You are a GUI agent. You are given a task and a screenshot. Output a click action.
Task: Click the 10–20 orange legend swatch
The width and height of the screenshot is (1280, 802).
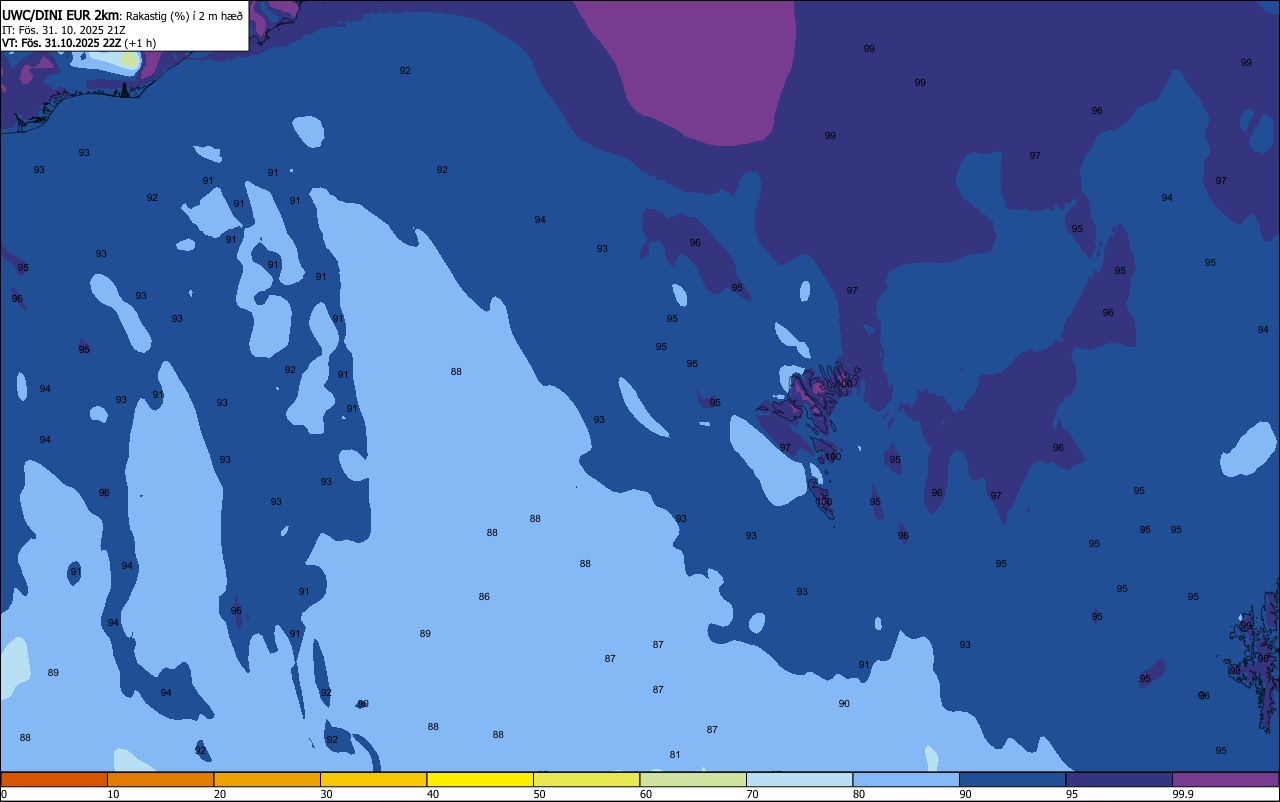[160, 779]
